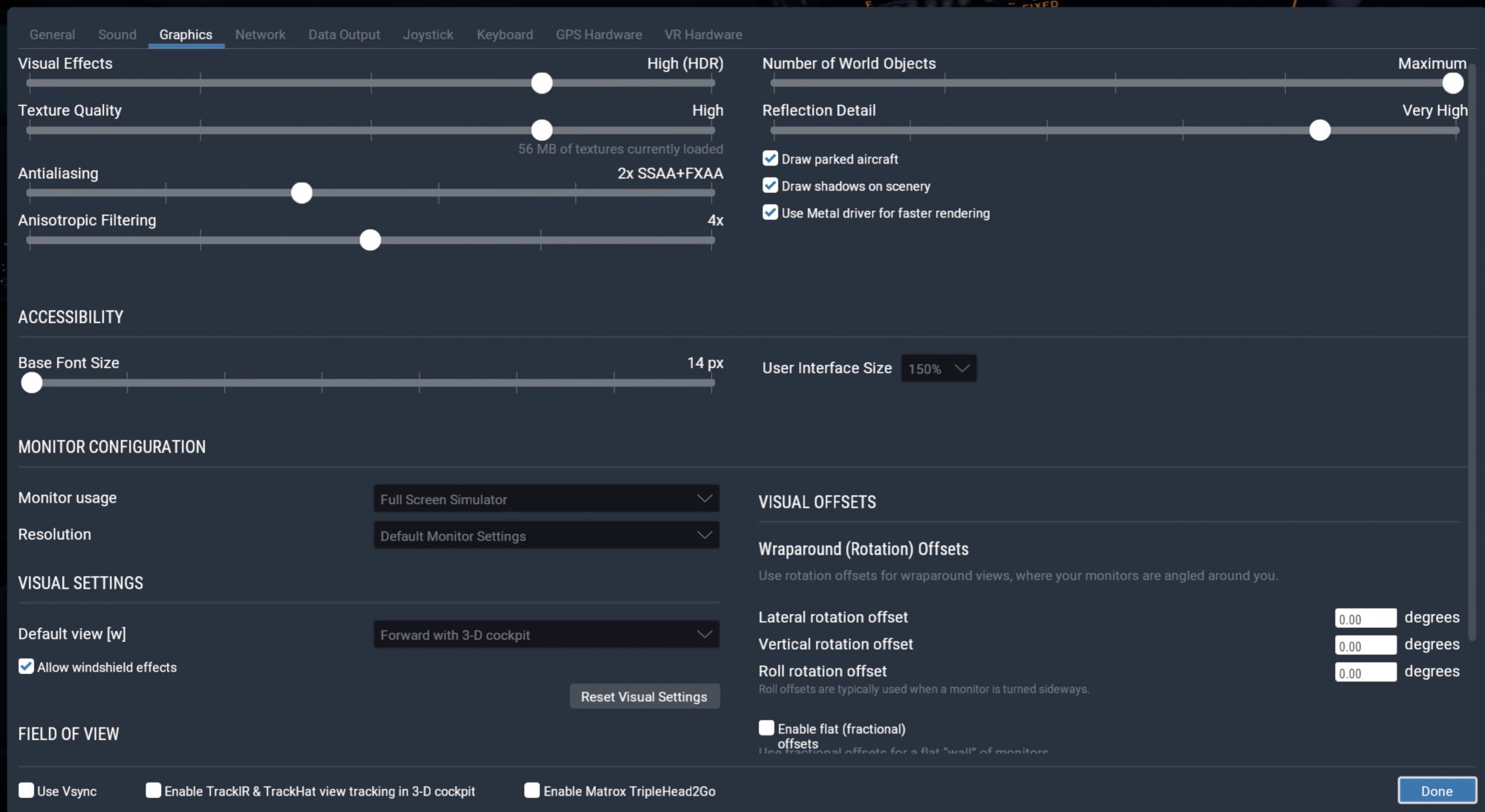Enable Matrox TripleHead2Go checkbox
The image size is (1485, 812).
532,790
